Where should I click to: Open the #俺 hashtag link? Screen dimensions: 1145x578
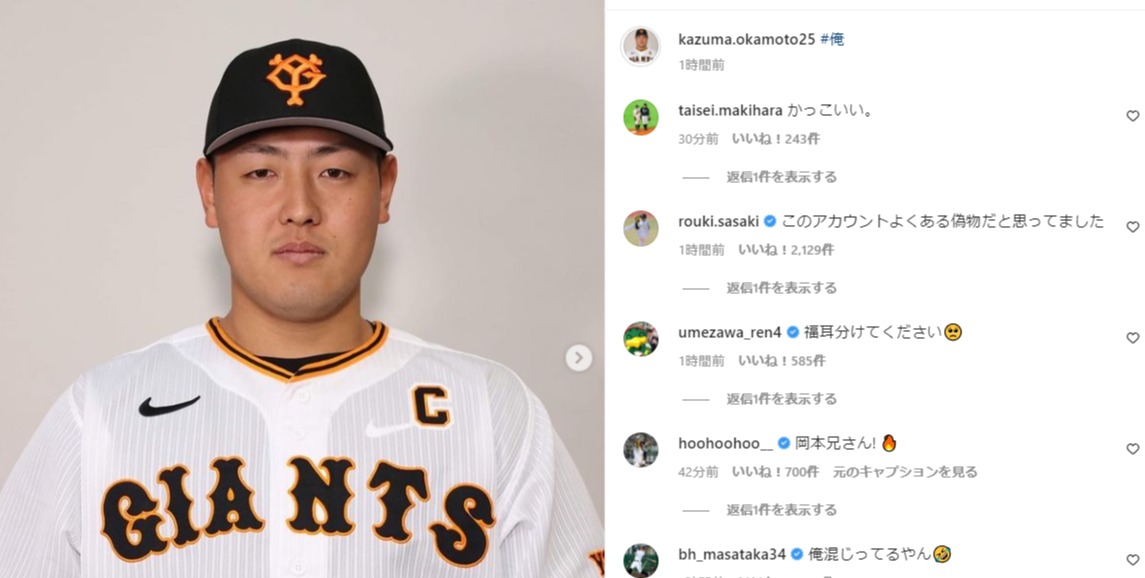point(832,39)
